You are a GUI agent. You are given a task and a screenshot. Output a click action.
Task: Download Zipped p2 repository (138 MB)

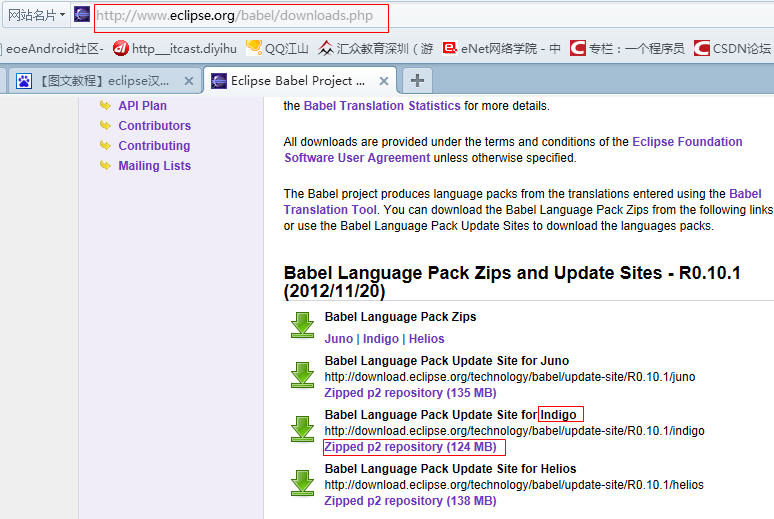[410, 501]
